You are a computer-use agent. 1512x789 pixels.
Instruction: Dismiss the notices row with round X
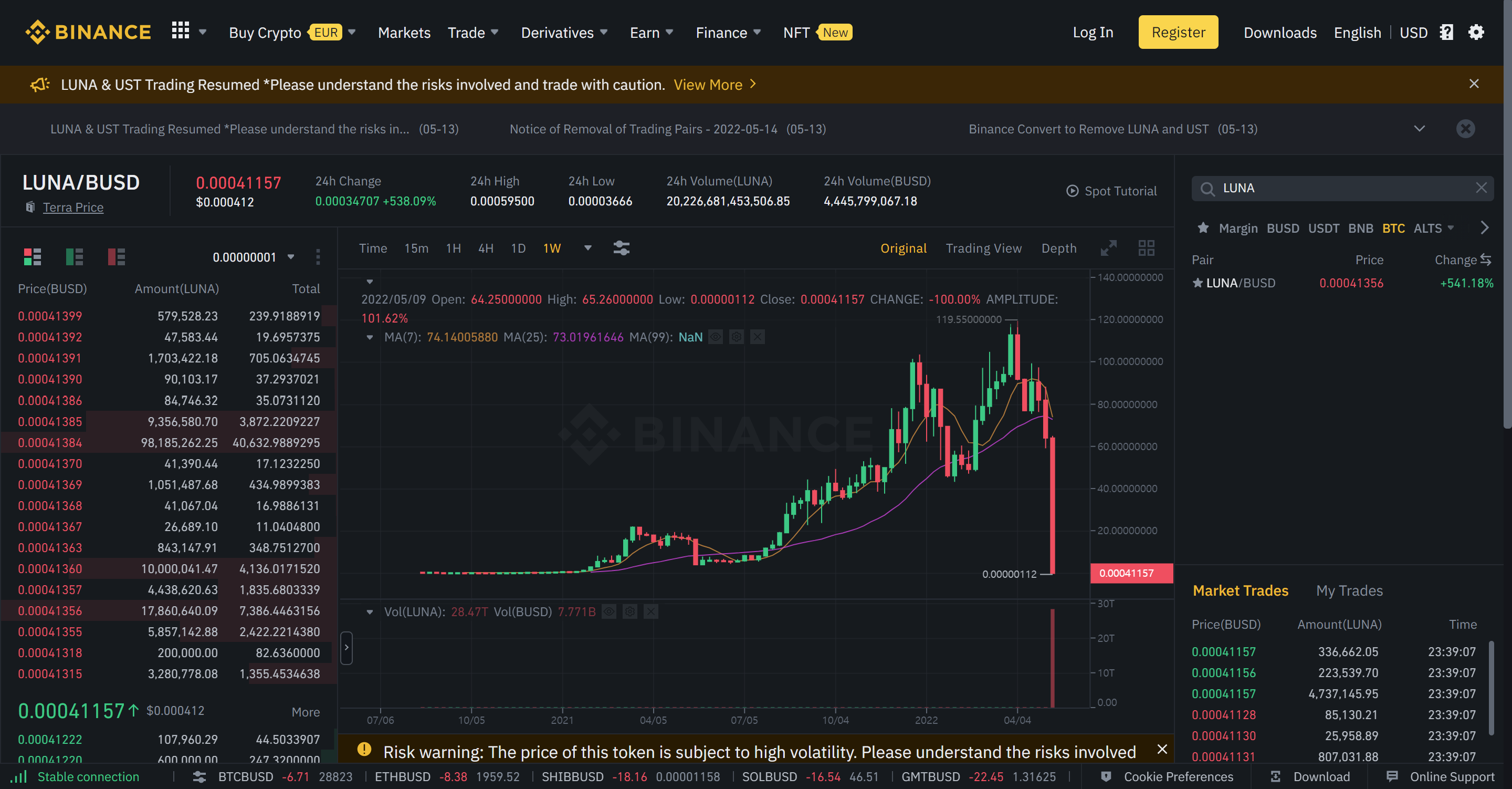[1466, 129]
